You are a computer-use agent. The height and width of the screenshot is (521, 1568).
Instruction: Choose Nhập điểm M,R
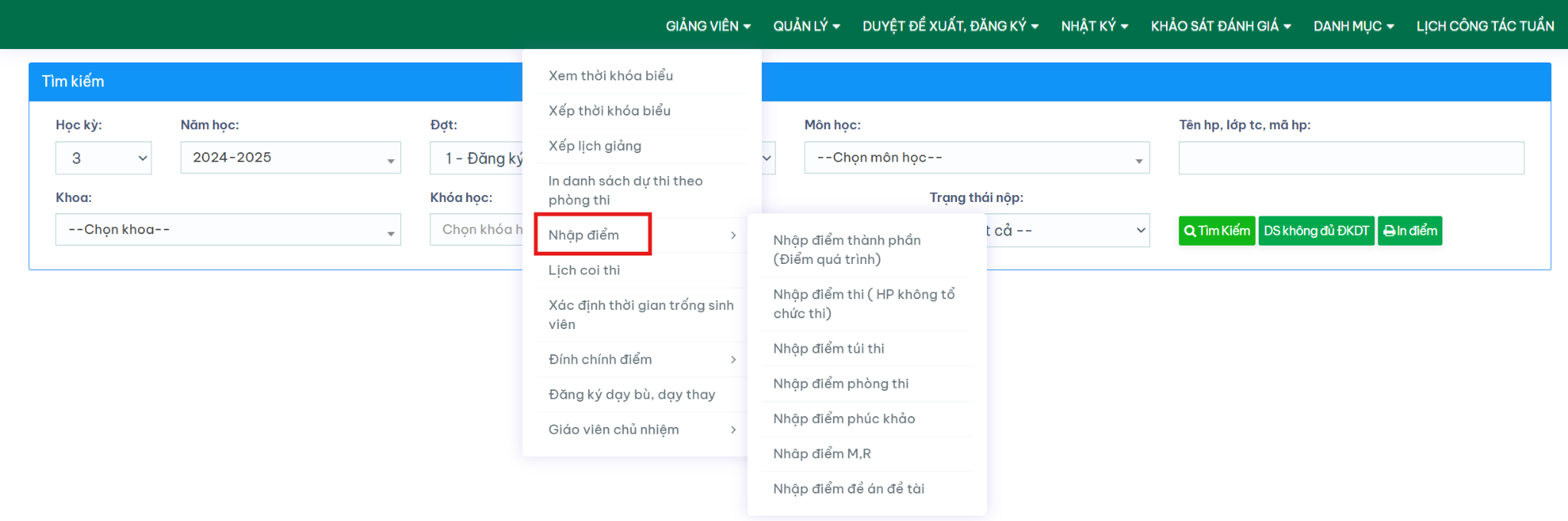[867, 454]
